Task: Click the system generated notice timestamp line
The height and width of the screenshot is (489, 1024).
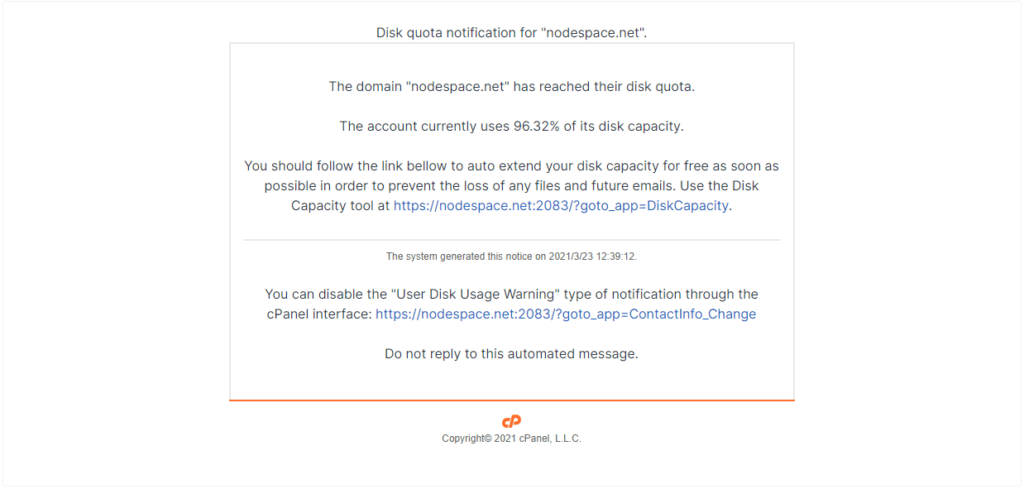Action: tap(511, 257)
